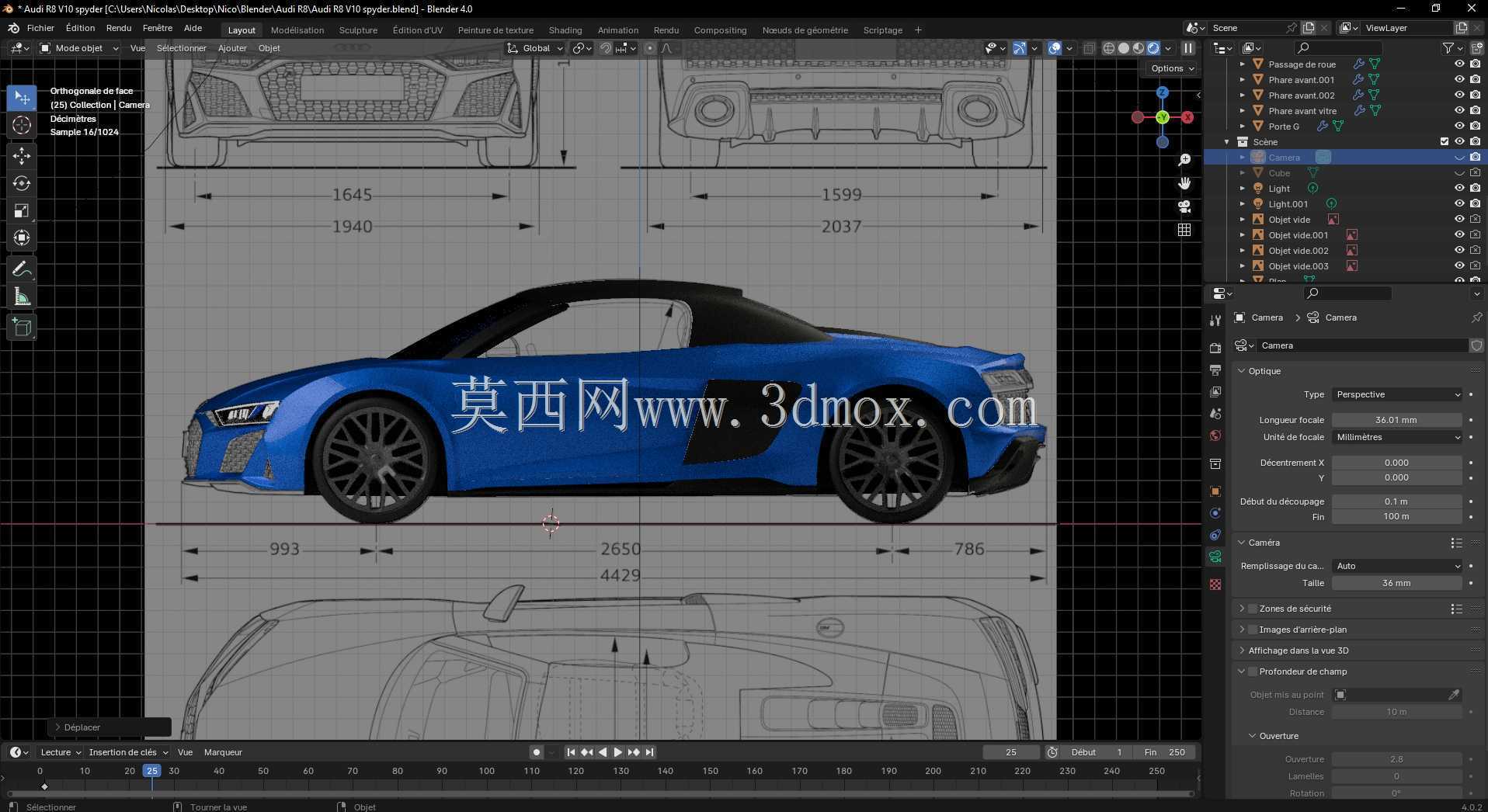Pause viewport render preview
Screen dimensions: 1488x812
(x=1188, y=48)
